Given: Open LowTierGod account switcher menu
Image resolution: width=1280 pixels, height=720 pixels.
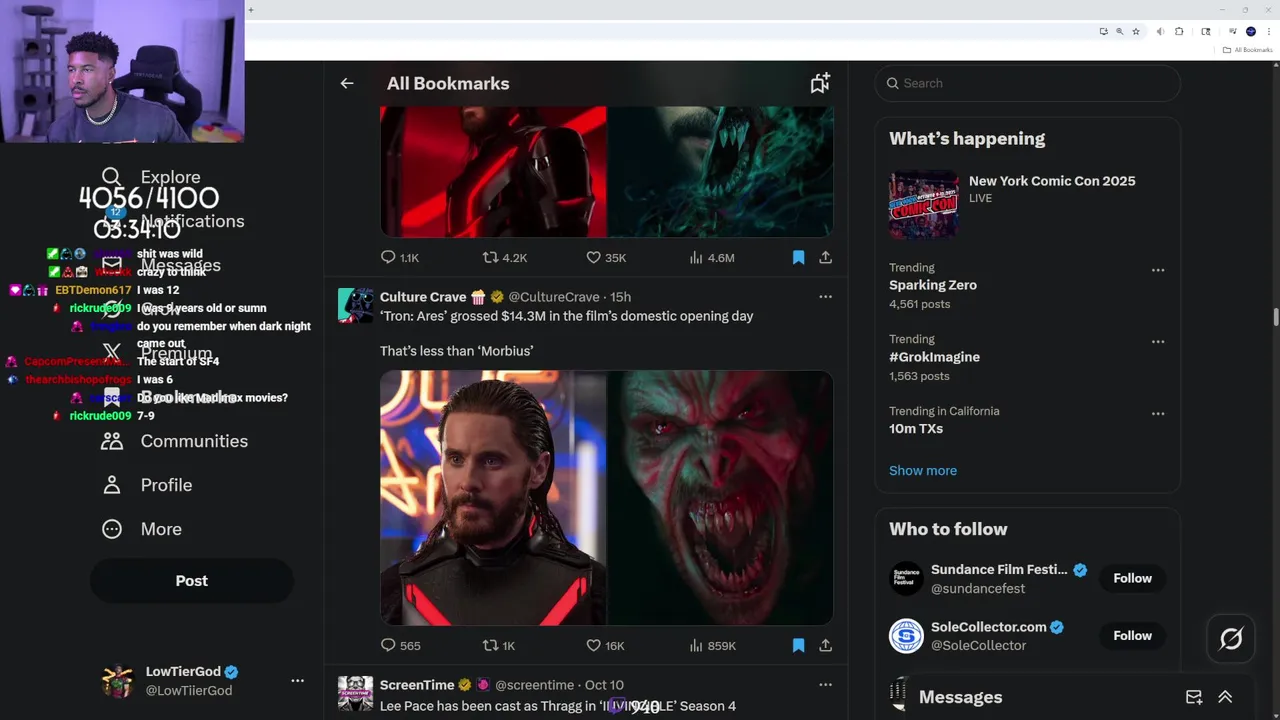Looking at the screenshot, I should click(x=297, y=681).
